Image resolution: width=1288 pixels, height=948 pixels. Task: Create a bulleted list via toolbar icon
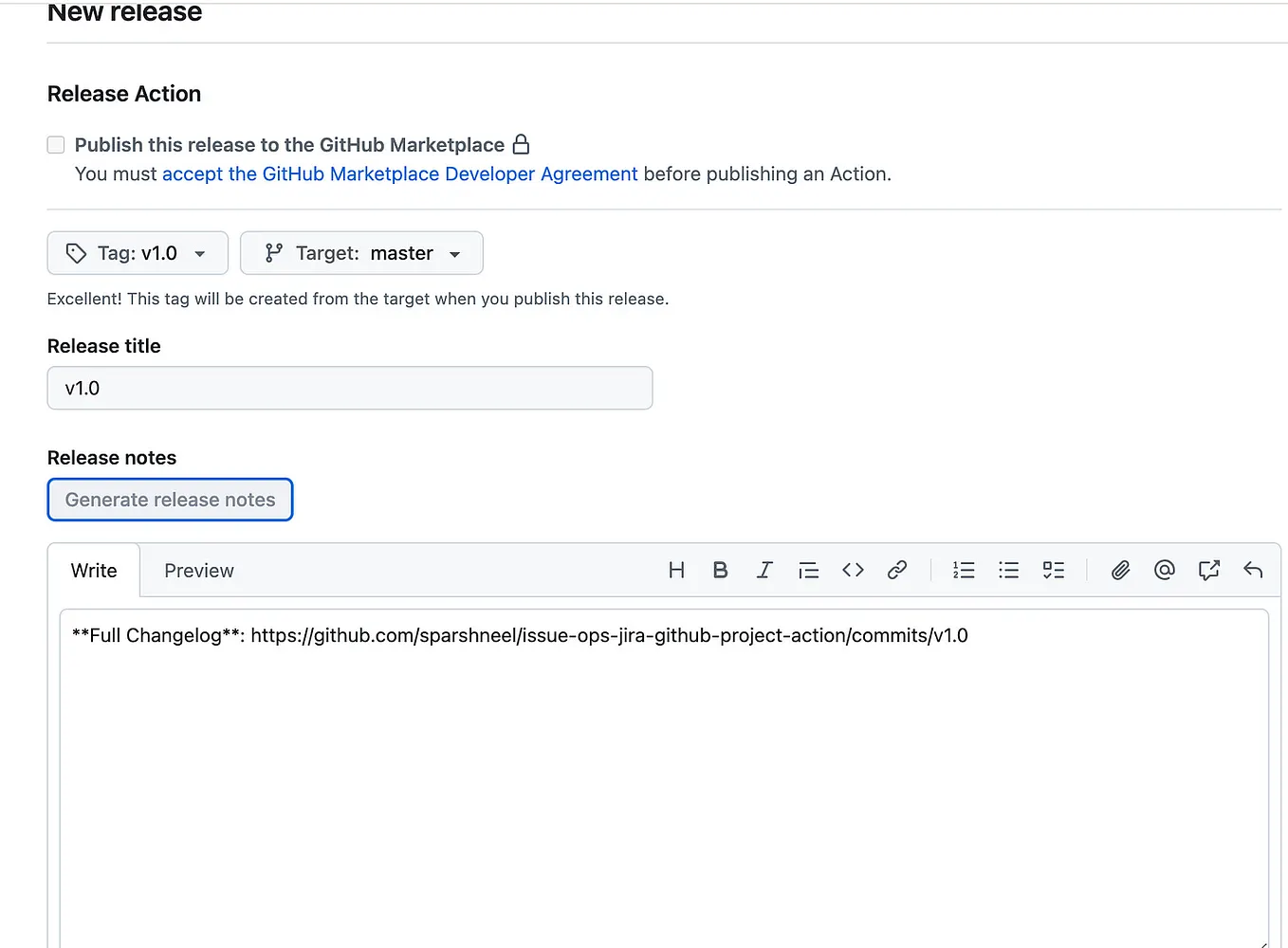click(1008, 570)
